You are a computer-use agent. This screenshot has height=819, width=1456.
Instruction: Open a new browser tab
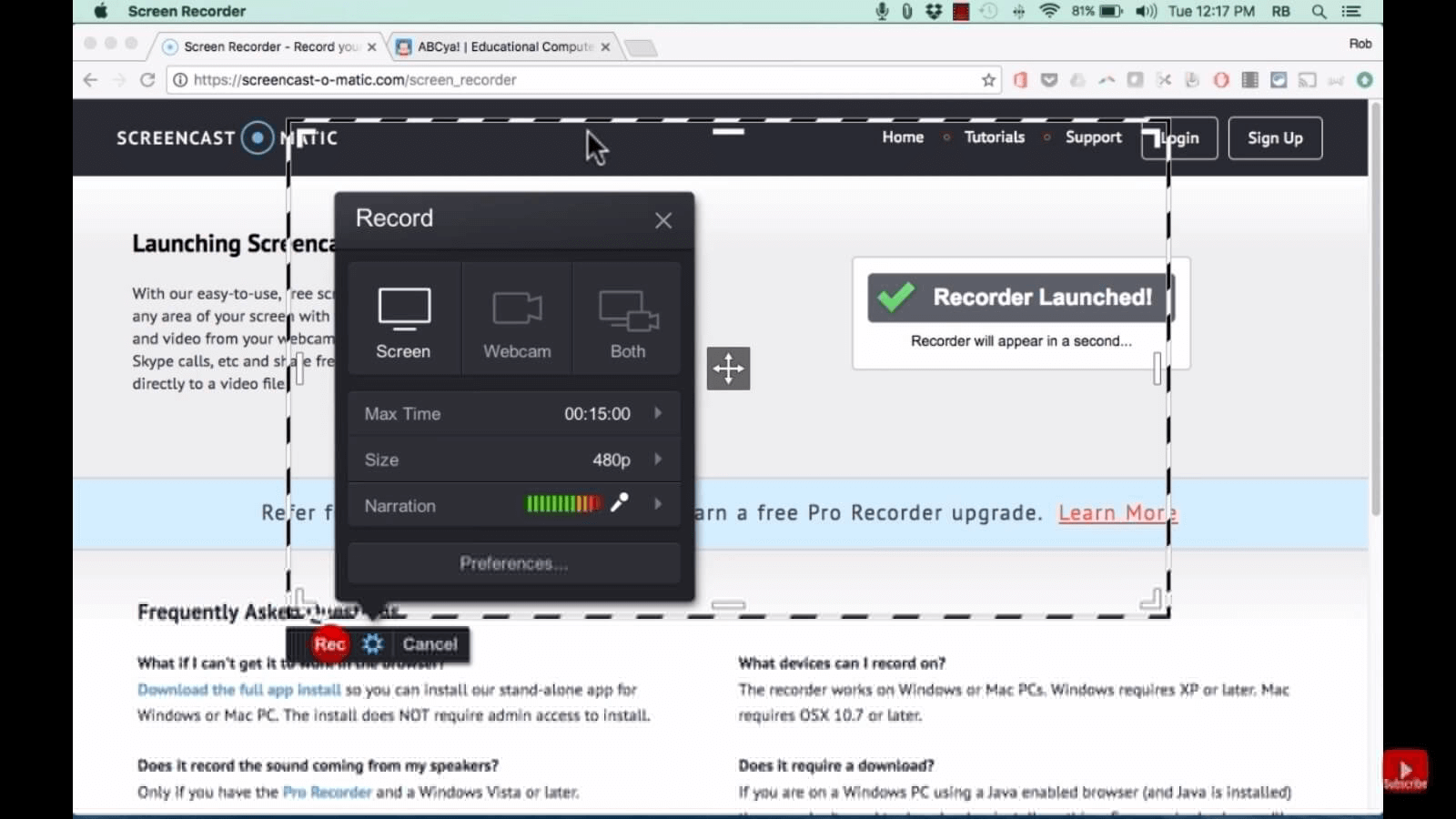642,47
